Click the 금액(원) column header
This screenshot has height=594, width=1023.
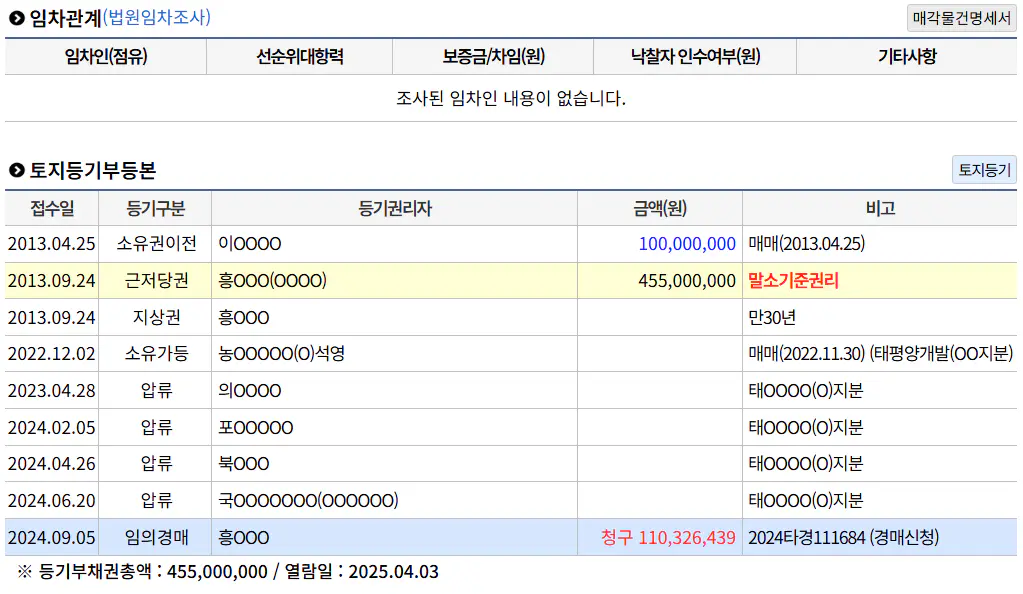[x=659, y=208]
